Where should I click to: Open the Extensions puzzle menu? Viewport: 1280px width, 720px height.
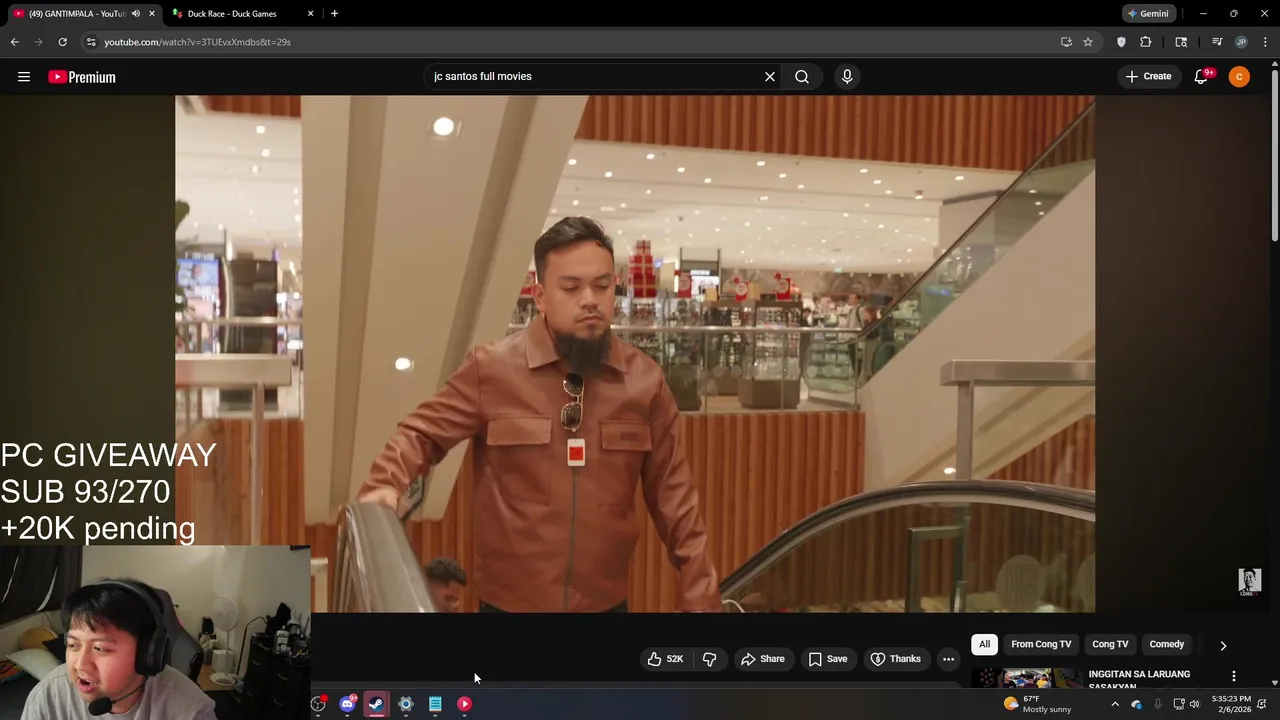1146,42
